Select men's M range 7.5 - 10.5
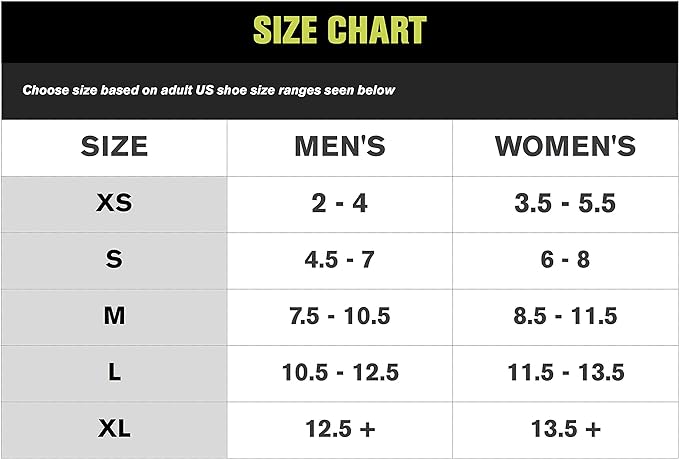679x459 pixels. pyautogui.click(x=339, y=316)
